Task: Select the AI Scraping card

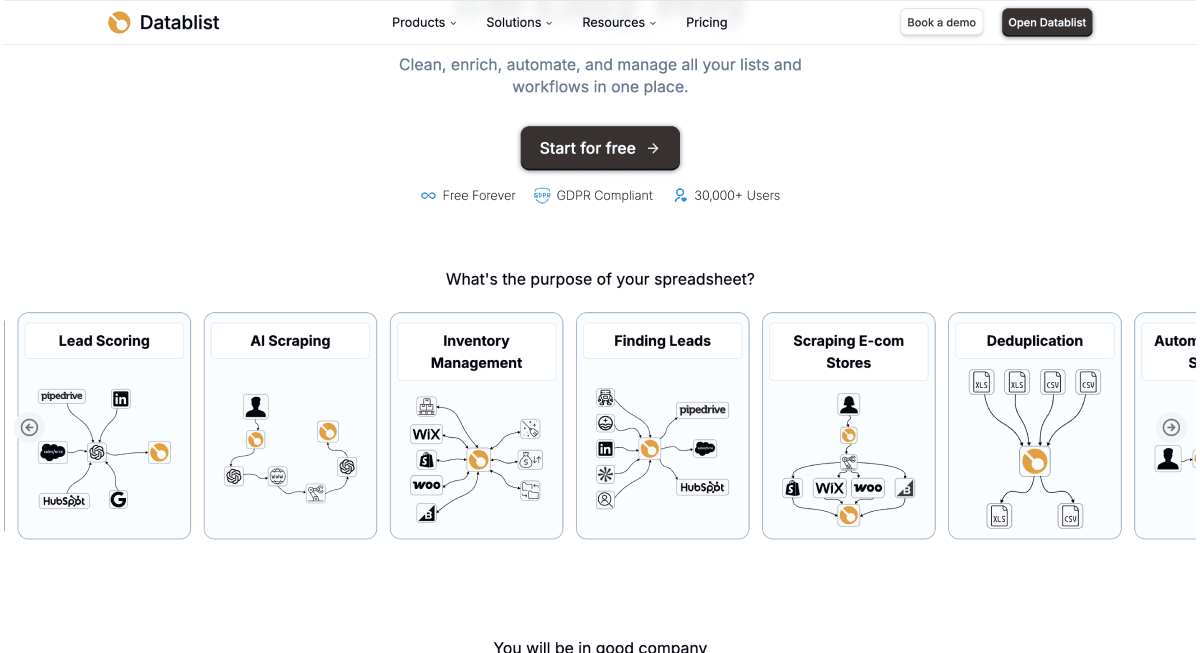Action: point(290,426)
